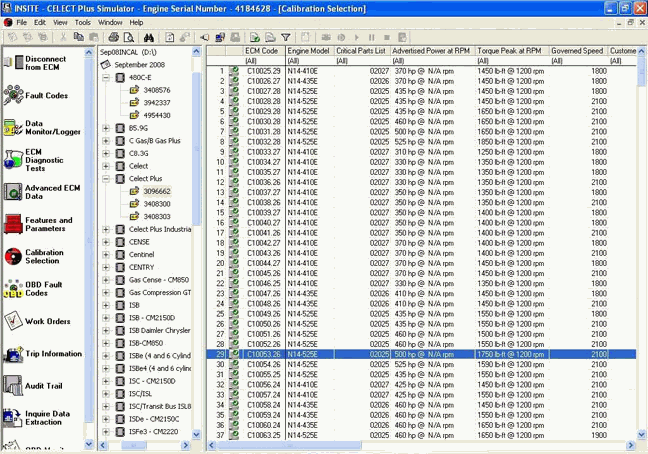Collapse the Celect Plus tree node
The height and width of the screenshot is (454, 648).
coord(106,178)
